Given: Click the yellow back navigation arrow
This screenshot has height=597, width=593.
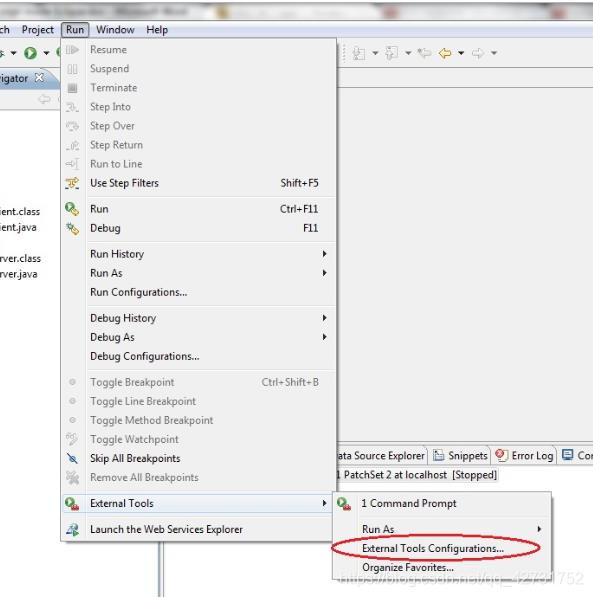Looking at the screenshot, I should pos(445,53).
